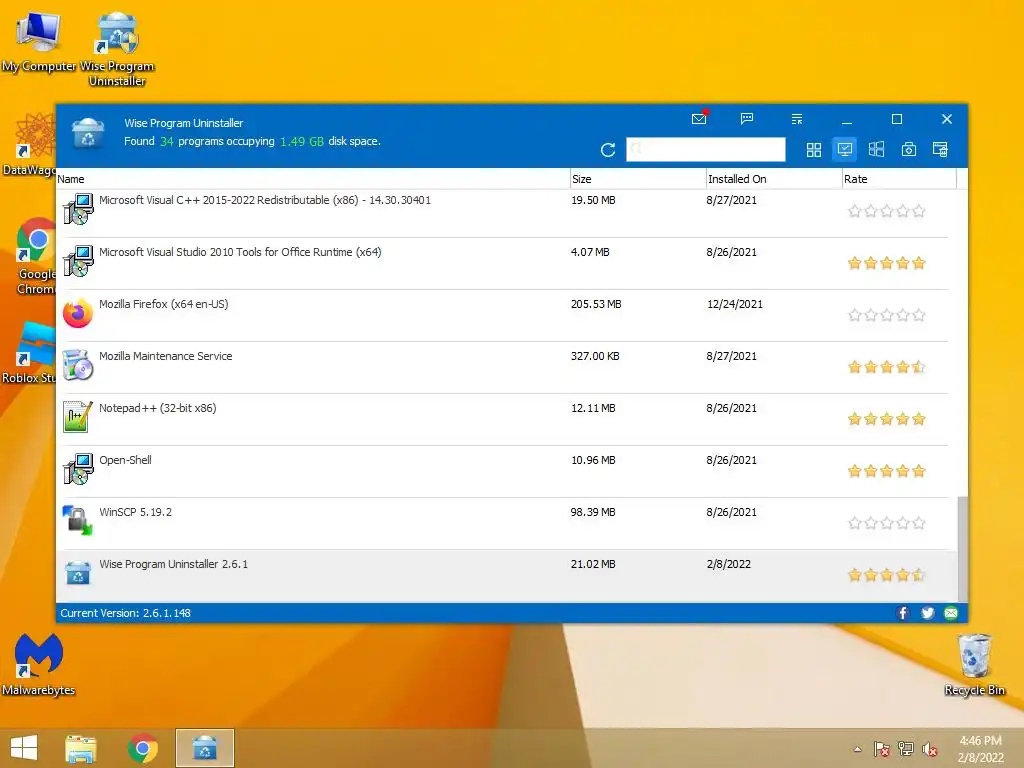Image resolution: width=1024 pixels, height=768 pixels.
Task: Select the Desktop Apps monitor view icon
Action: (845, 150)
